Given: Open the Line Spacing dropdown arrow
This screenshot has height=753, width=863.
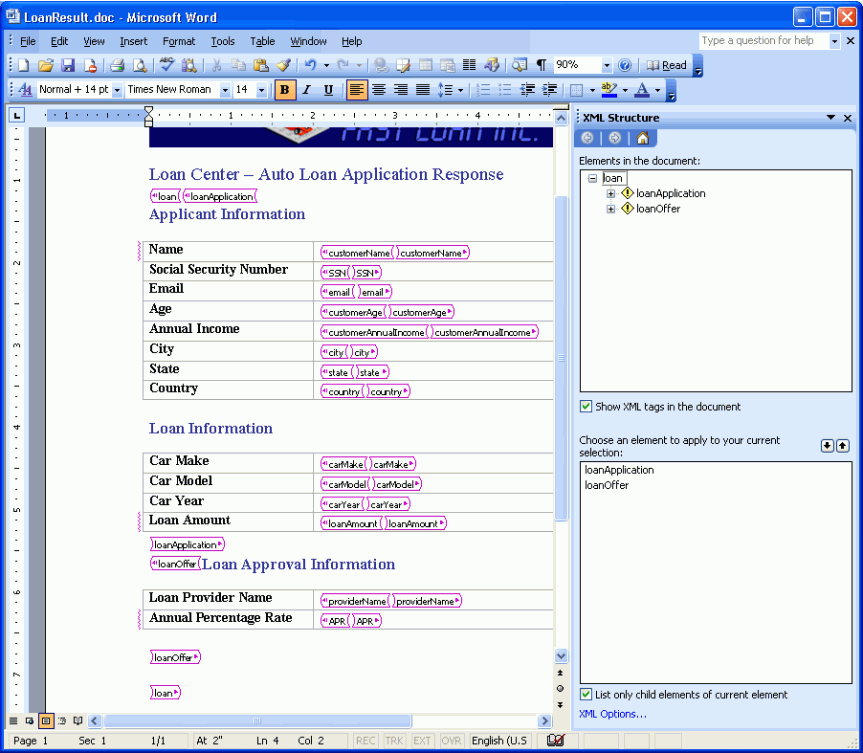Looking at the screenshot, I should tap(461, 90).
